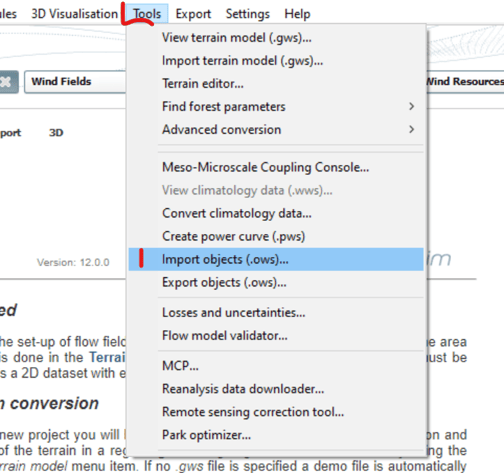This screenshot has width=504, height=473.
Task: Switch to the 3D tab
Action: point(56,133)
